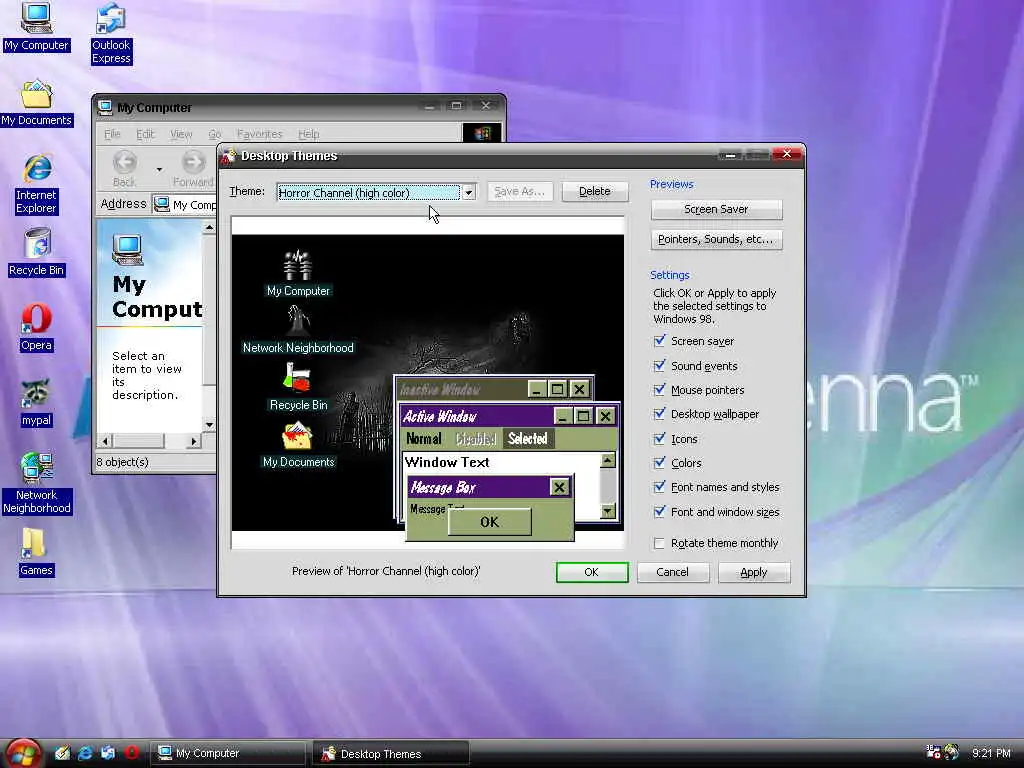Toggle the Mouse pointers checkbox

660,389
